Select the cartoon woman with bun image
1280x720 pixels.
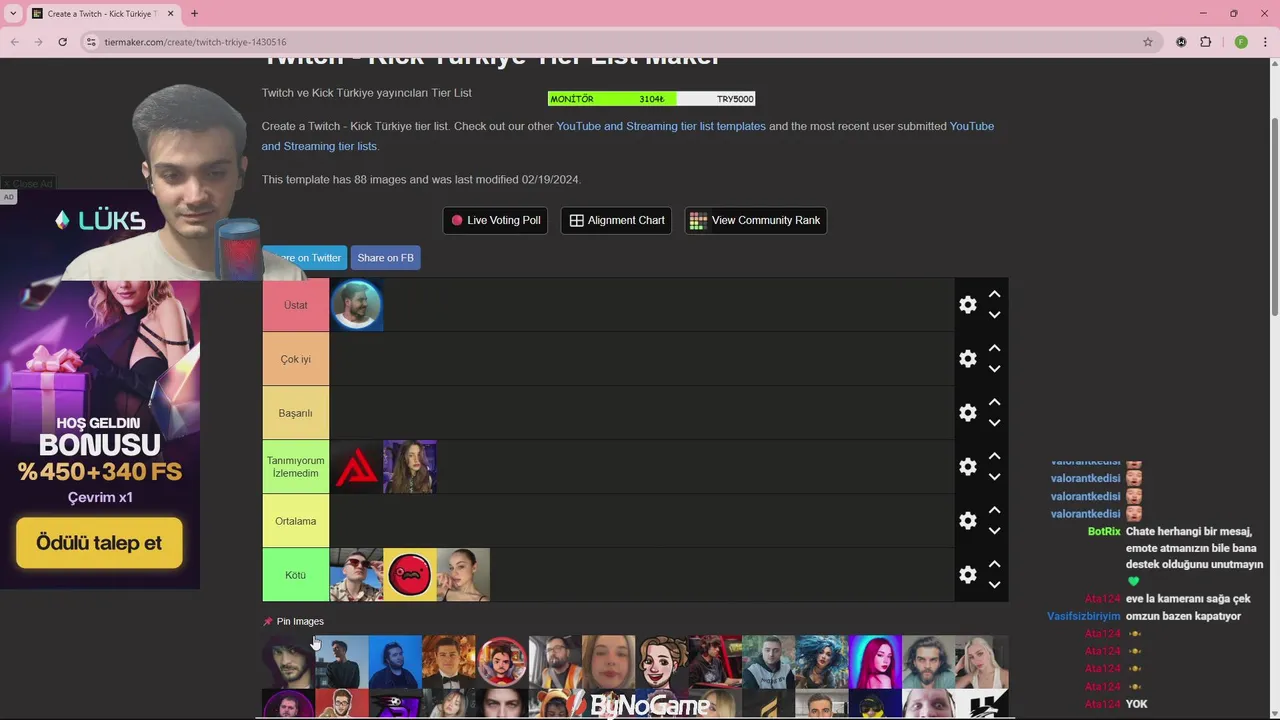pos(662,662)
